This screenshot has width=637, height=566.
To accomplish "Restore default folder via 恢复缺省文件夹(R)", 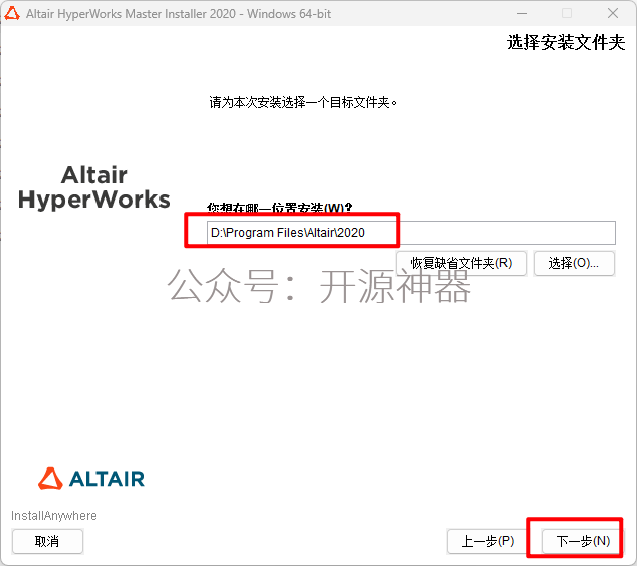I will (461, 263).
